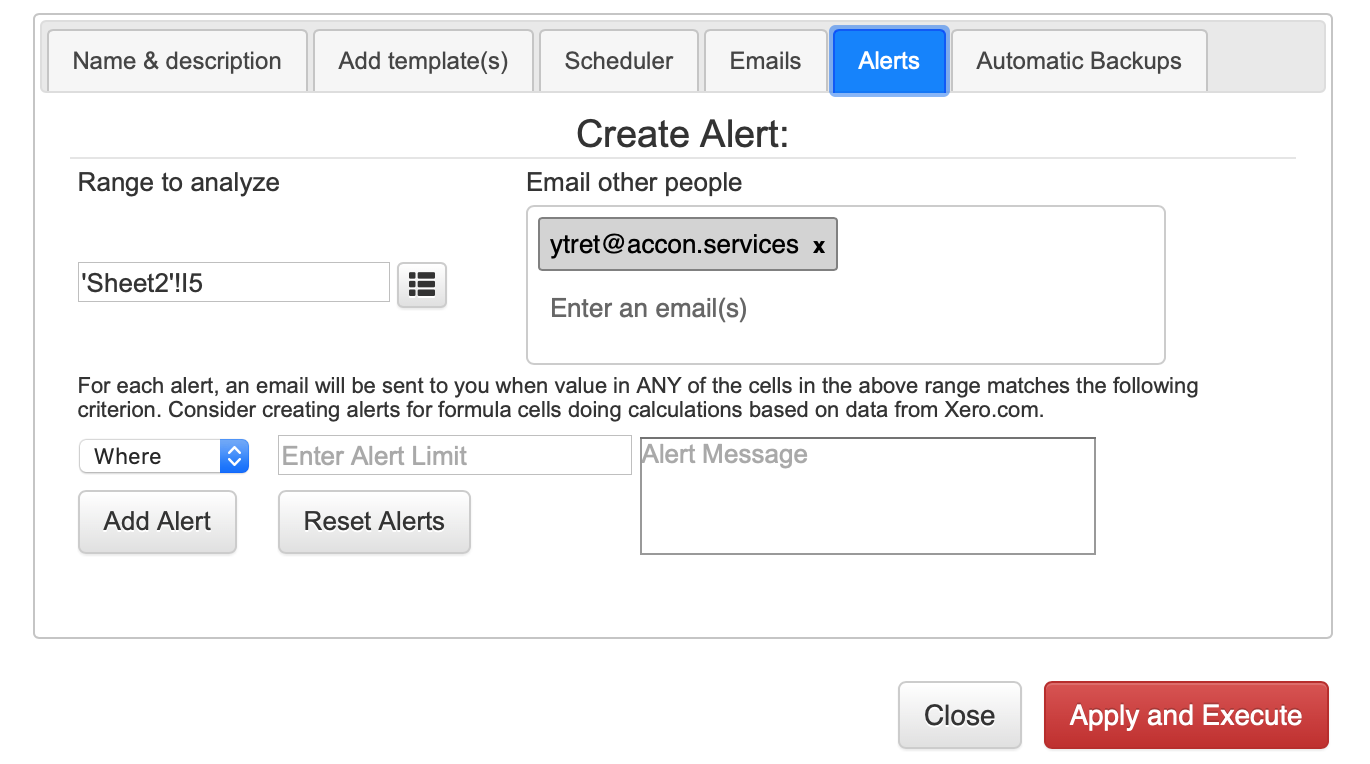This screenshot has width=1370, height=764.
Task: Click the Range to analyze label
Action: 179,182
